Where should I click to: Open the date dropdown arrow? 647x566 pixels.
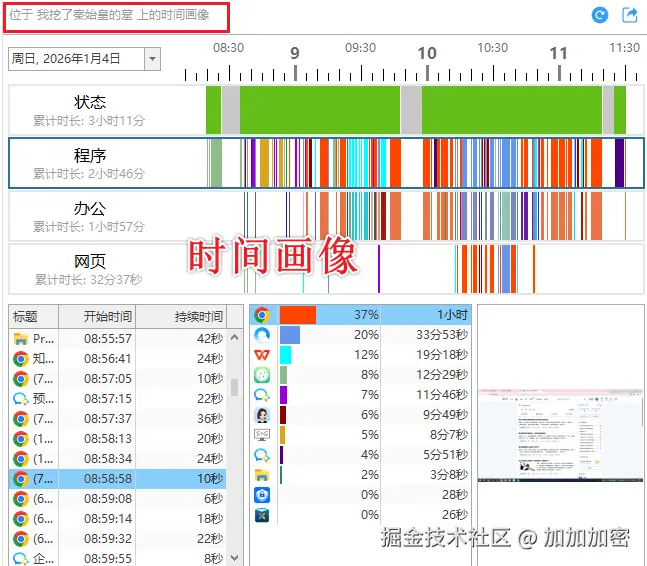pyautogui.click(x=152, y=59)
